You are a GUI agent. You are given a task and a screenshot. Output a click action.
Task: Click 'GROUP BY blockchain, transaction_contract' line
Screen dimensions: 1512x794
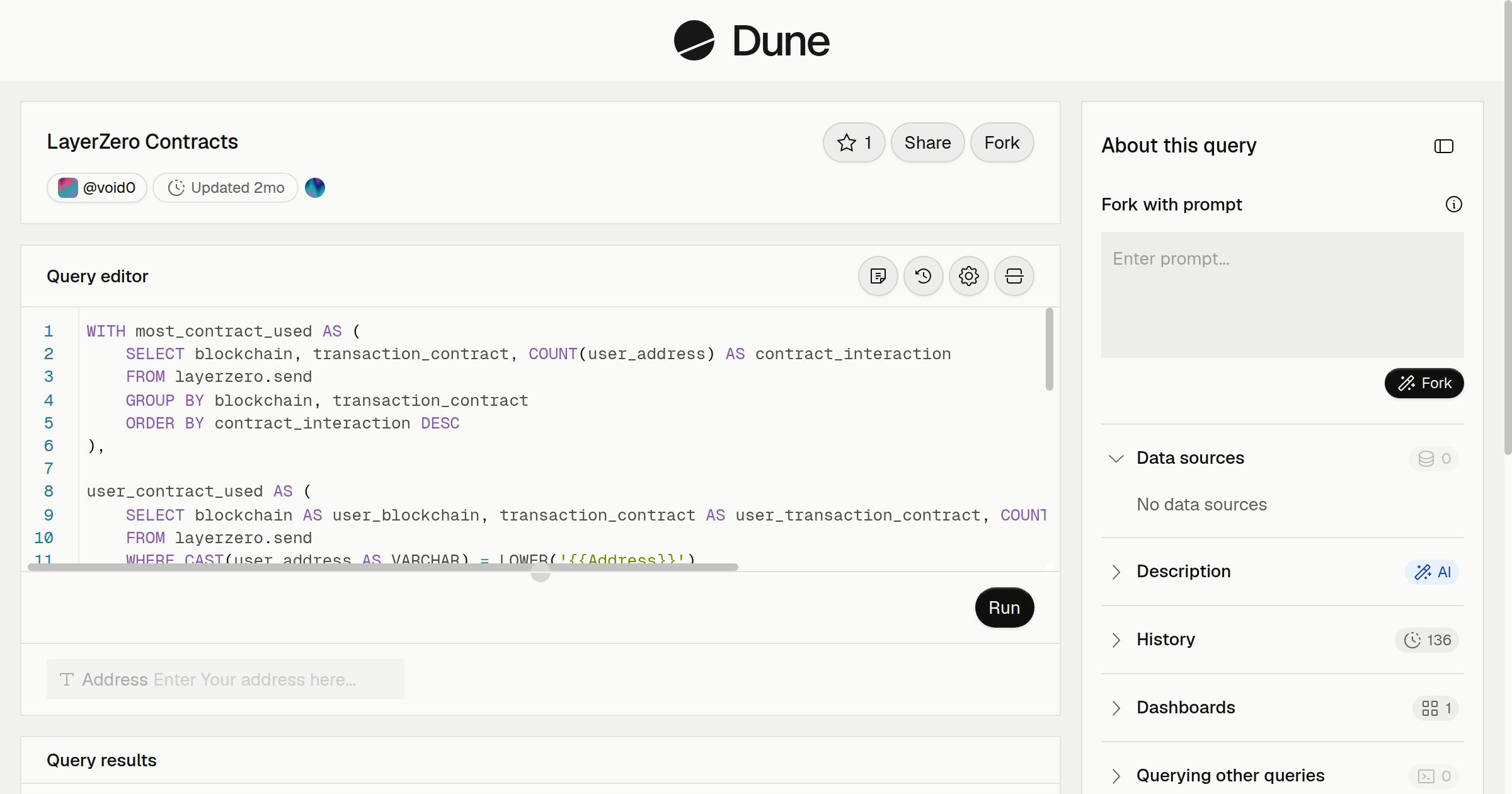pos(327,401)
